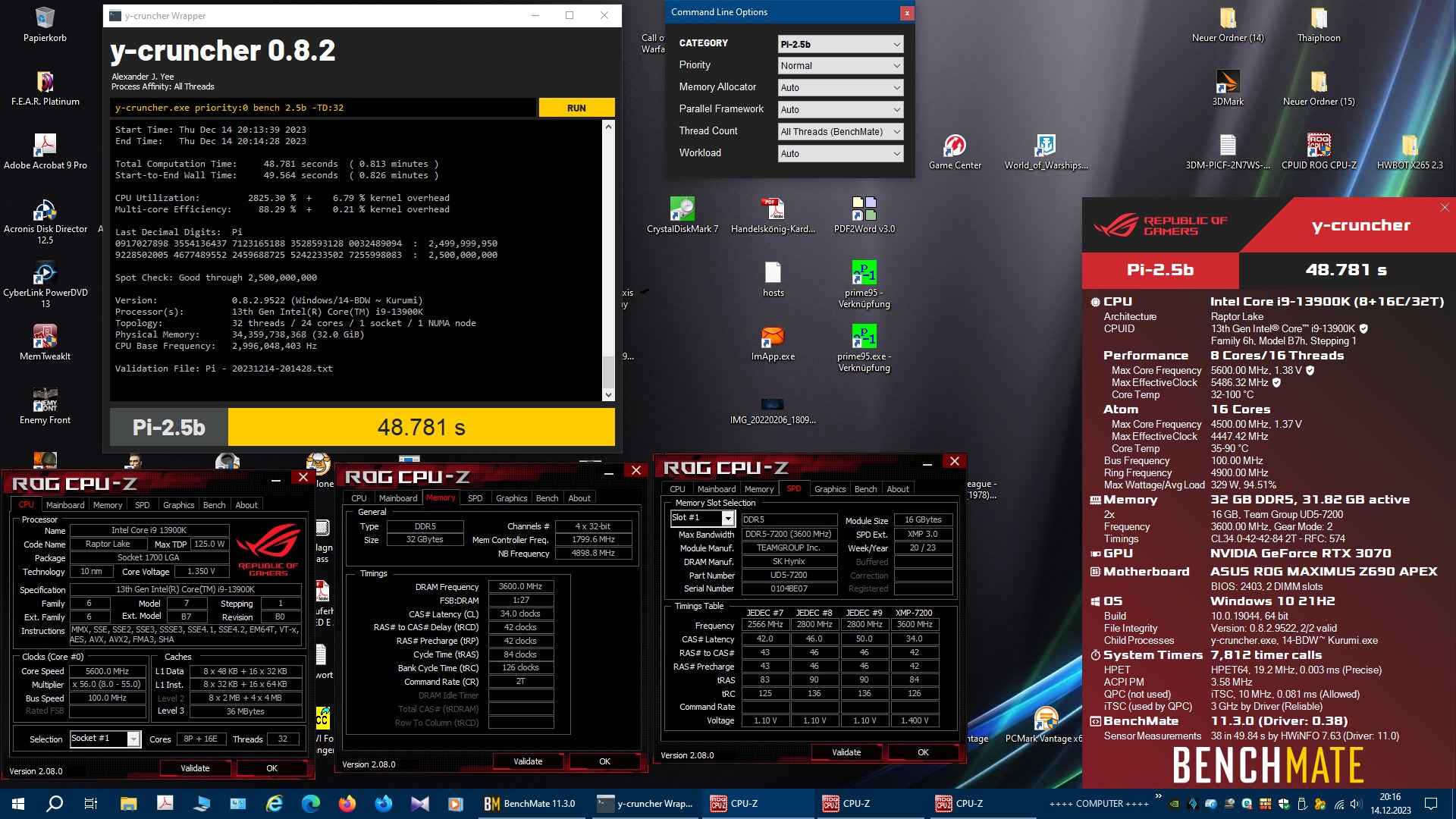Open the SPD tab in left CPU-Z window
1456x819 pixels.
click(x=142, y=505)
